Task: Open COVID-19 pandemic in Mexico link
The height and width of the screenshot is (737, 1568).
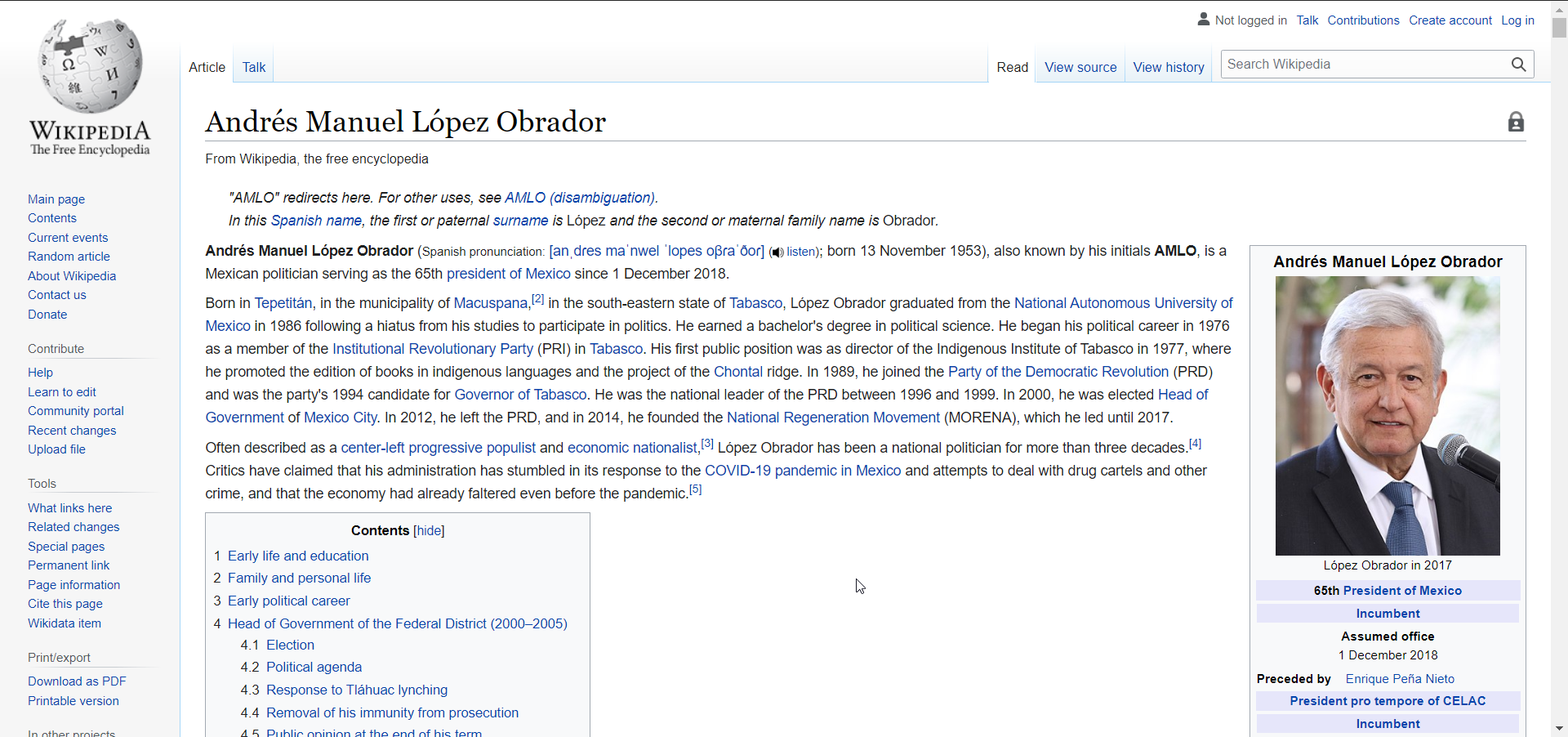Action: (x=803, y=471)
